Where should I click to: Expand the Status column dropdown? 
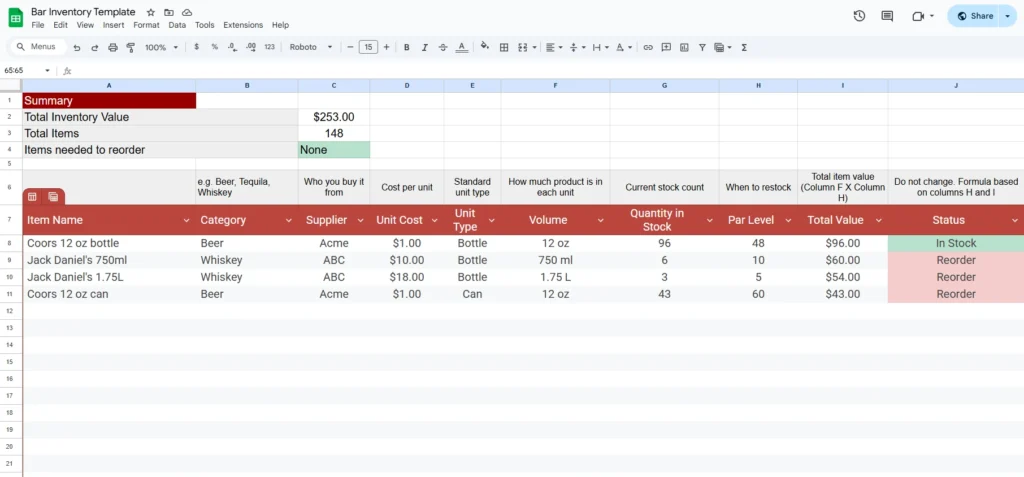coord(1014,221)
